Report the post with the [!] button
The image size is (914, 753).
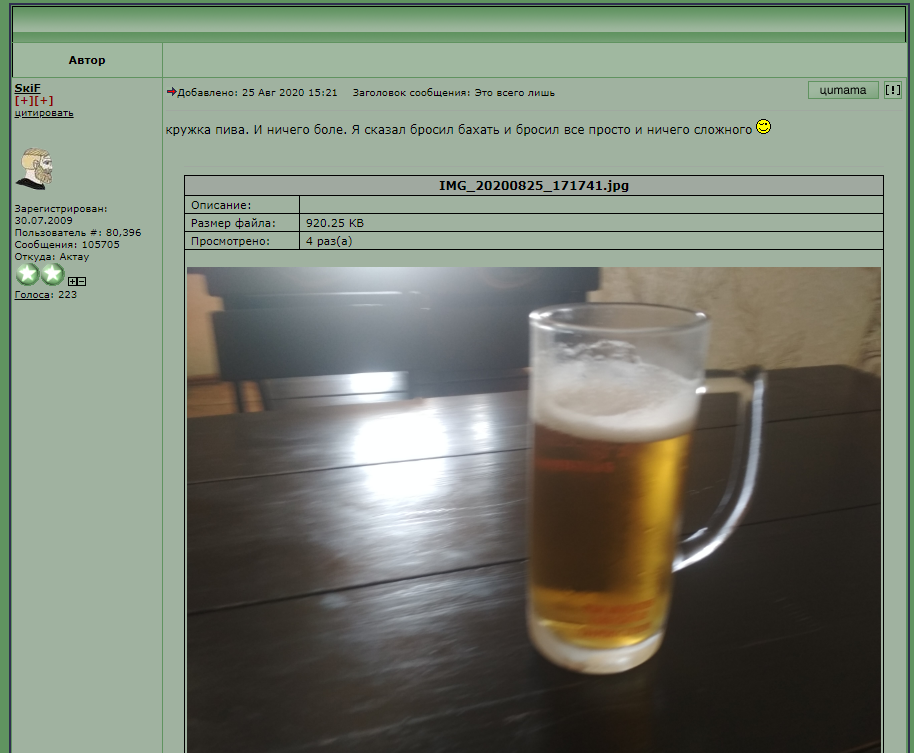892,90
